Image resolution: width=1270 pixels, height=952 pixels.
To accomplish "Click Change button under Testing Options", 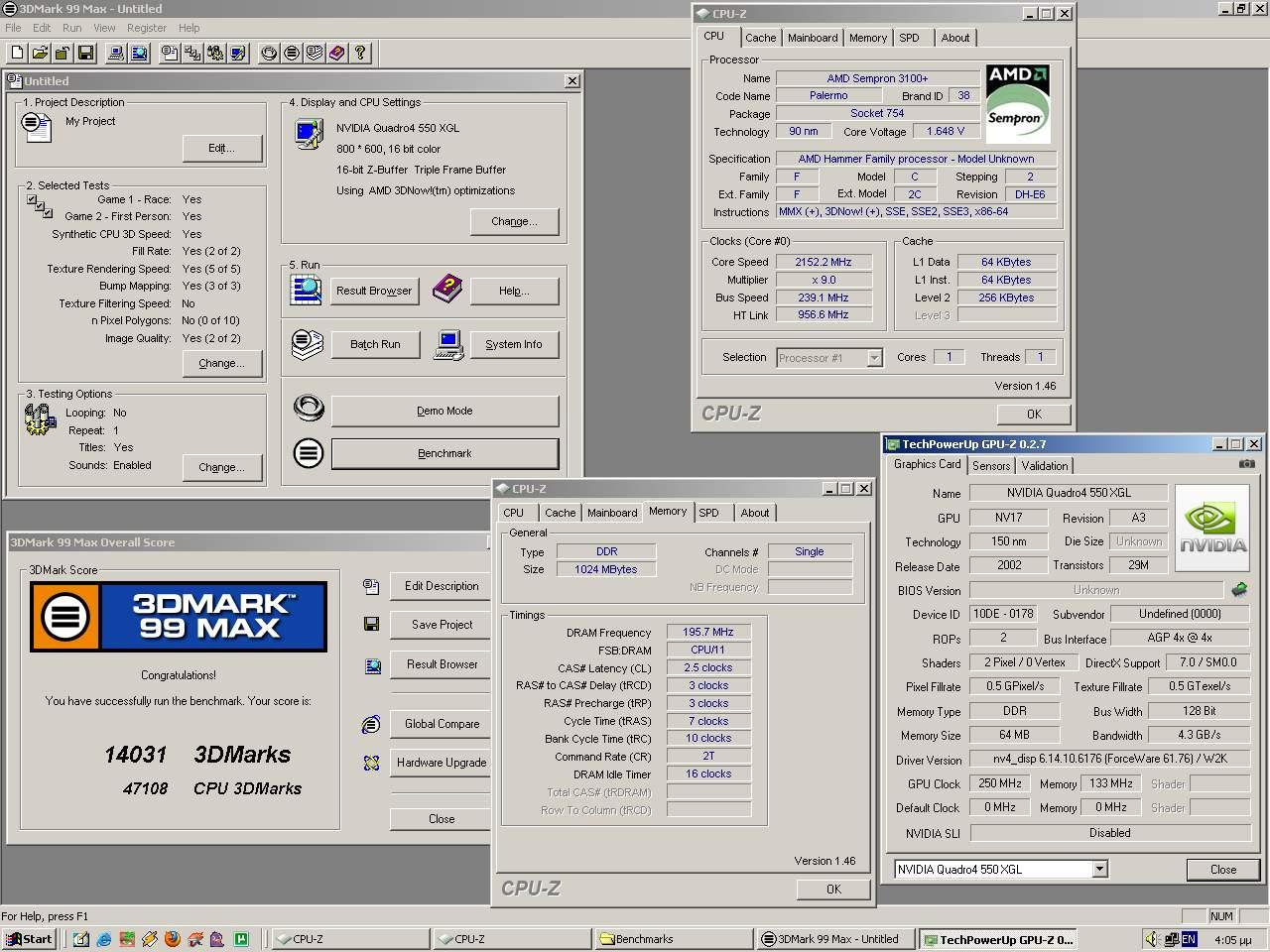I will 222,467.
